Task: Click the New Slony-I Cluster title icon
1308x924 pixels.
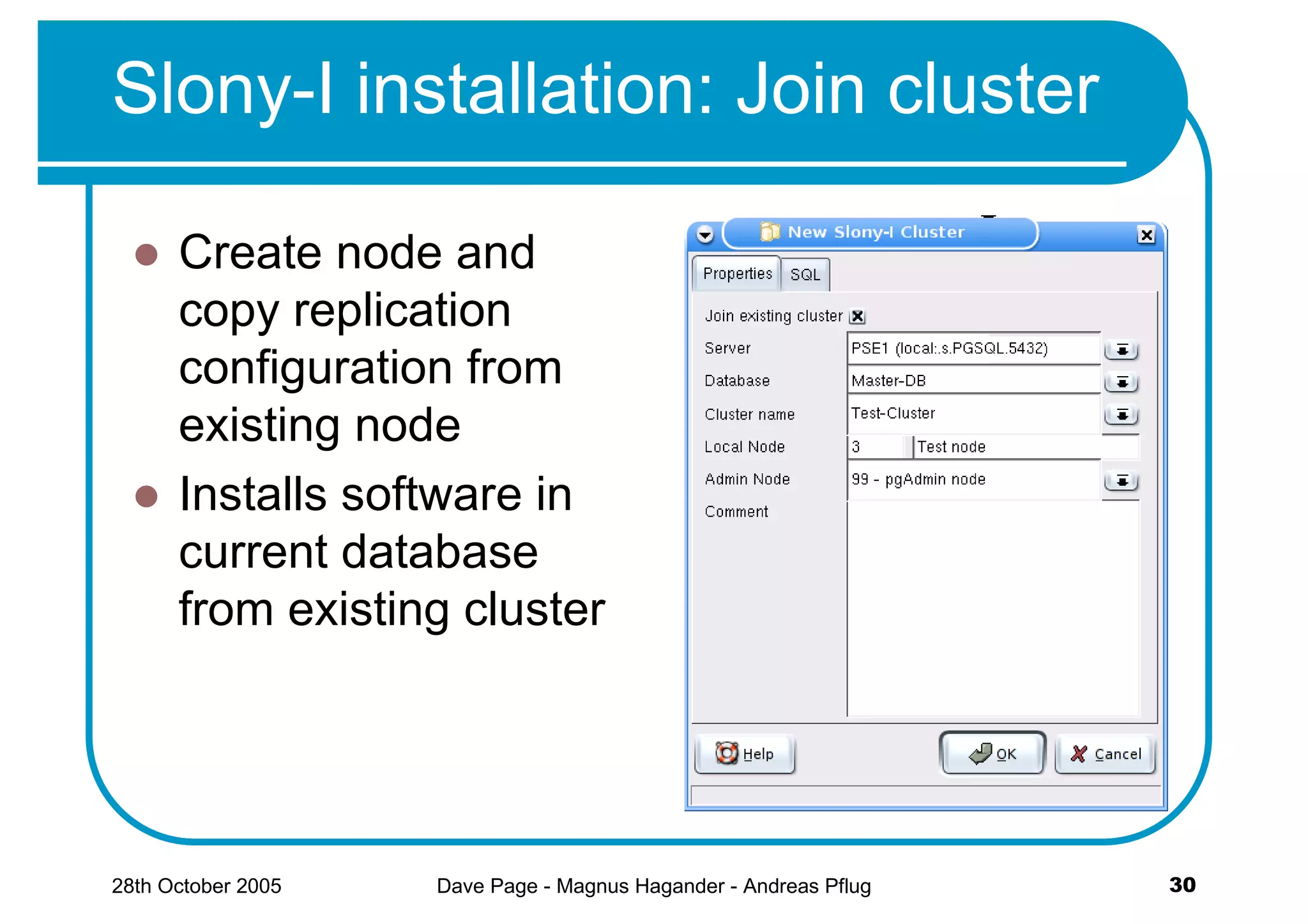Action: pyautogui.click(x=770, y=232)
